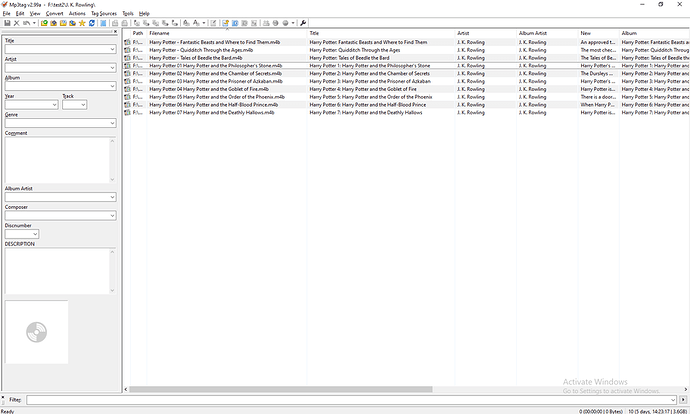Image resolution: width=690 pixels, height=414 pixels.
Task: Click the Change directory folder icon
Action: [44, 23]
